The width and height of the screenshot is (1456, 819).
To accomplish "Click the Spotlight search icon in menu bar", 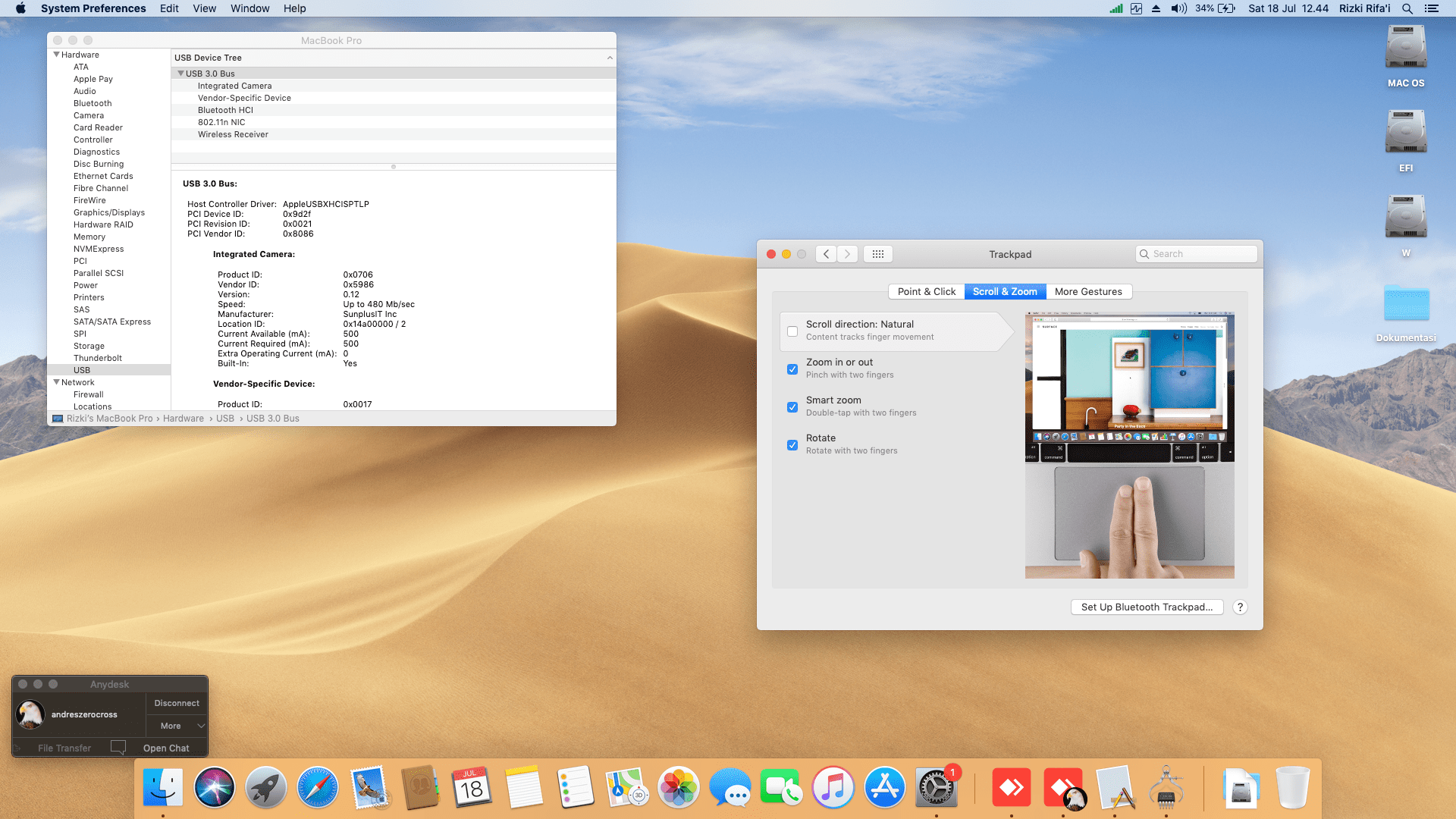I will [1407, 8].
